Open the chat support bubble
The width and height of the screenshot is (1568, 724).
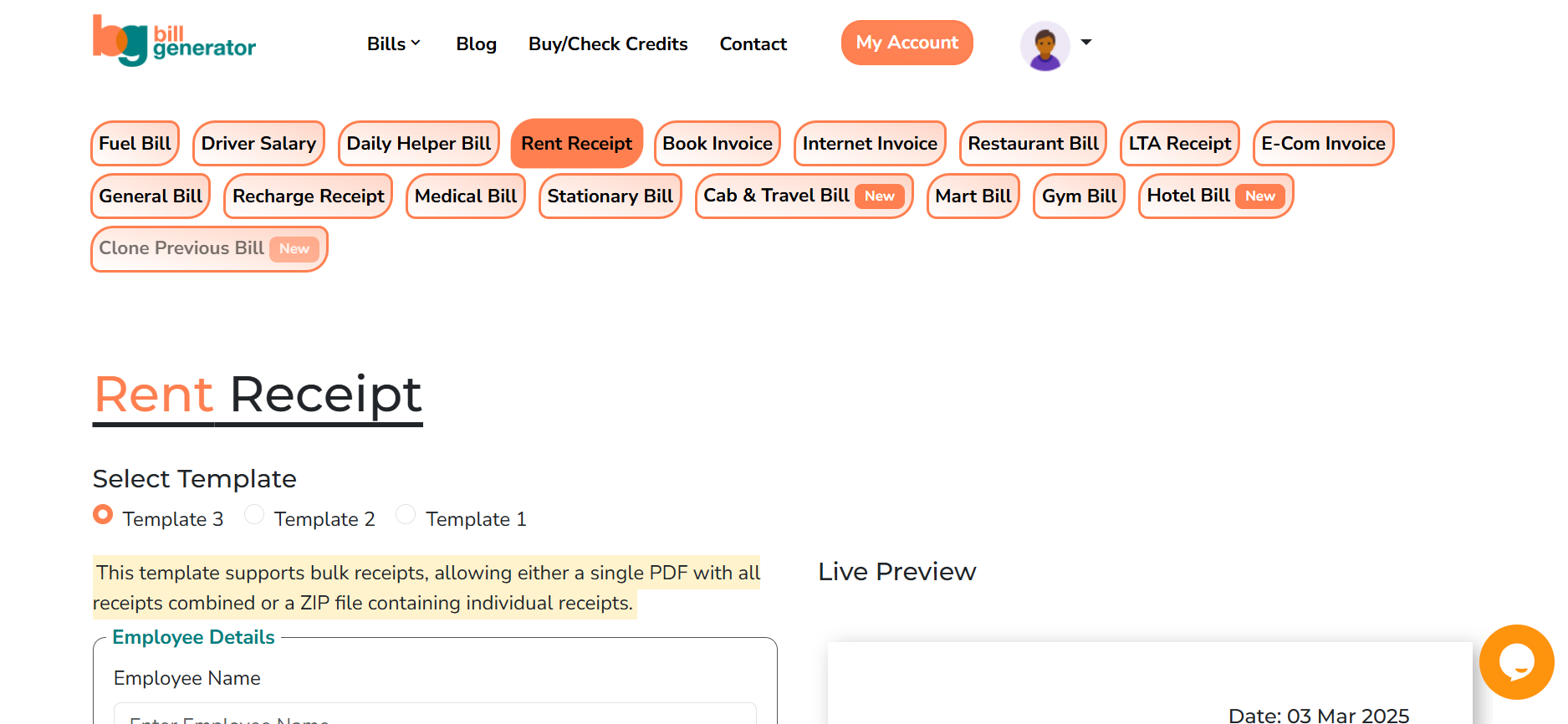(1516, 661)
